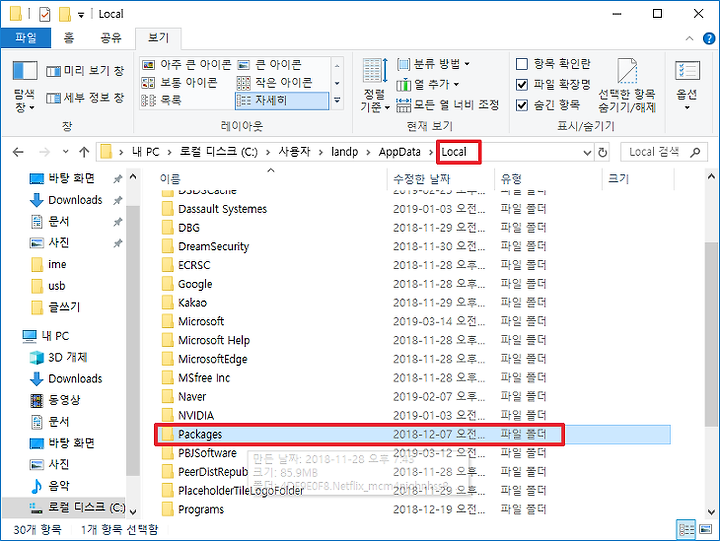The width and height of the screenshot is (720, 541).
Task: Open quick access toolbar customize dropdown
Action: point(81,15)
